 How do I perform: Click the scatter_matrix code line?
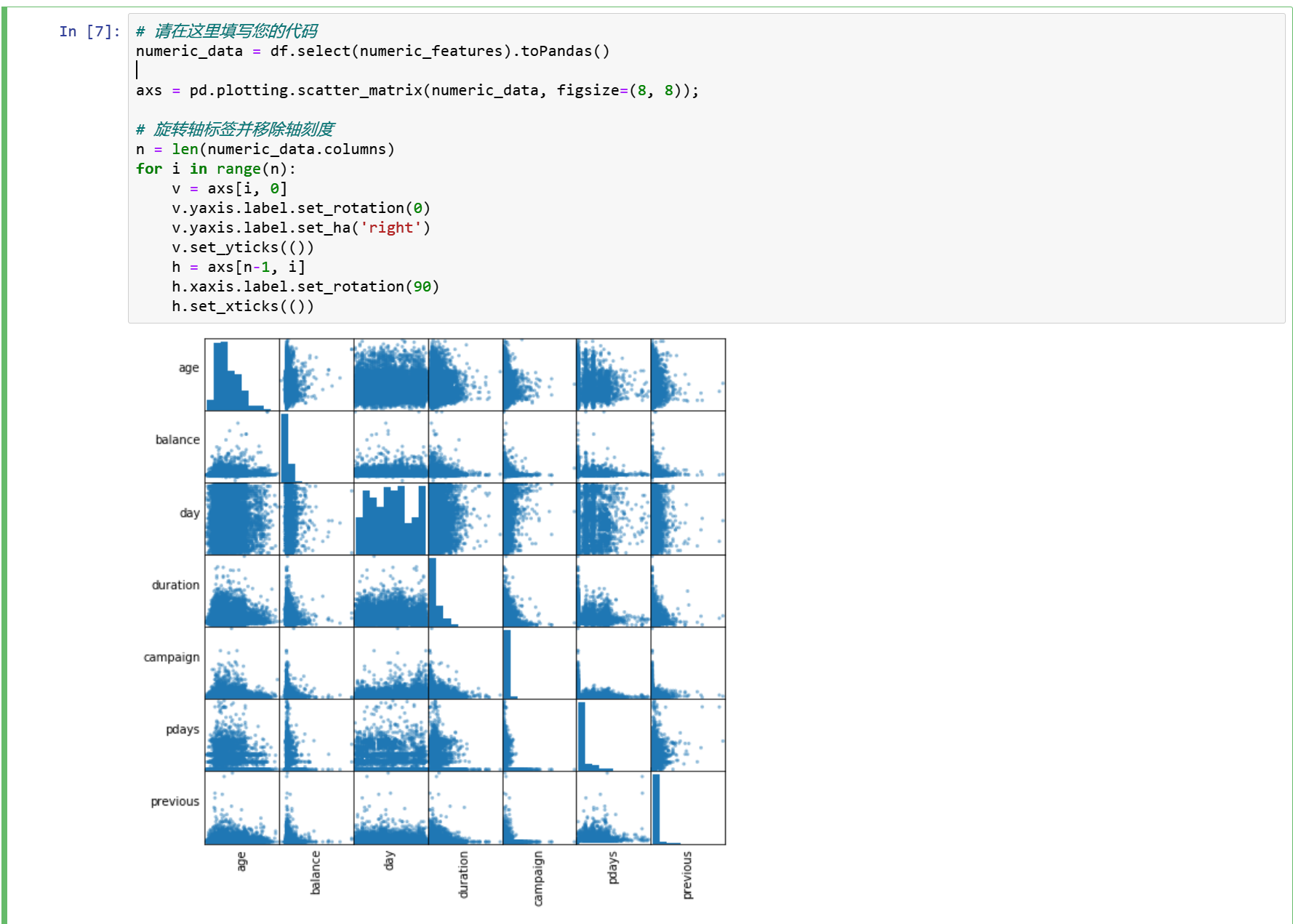coord(417,90)
